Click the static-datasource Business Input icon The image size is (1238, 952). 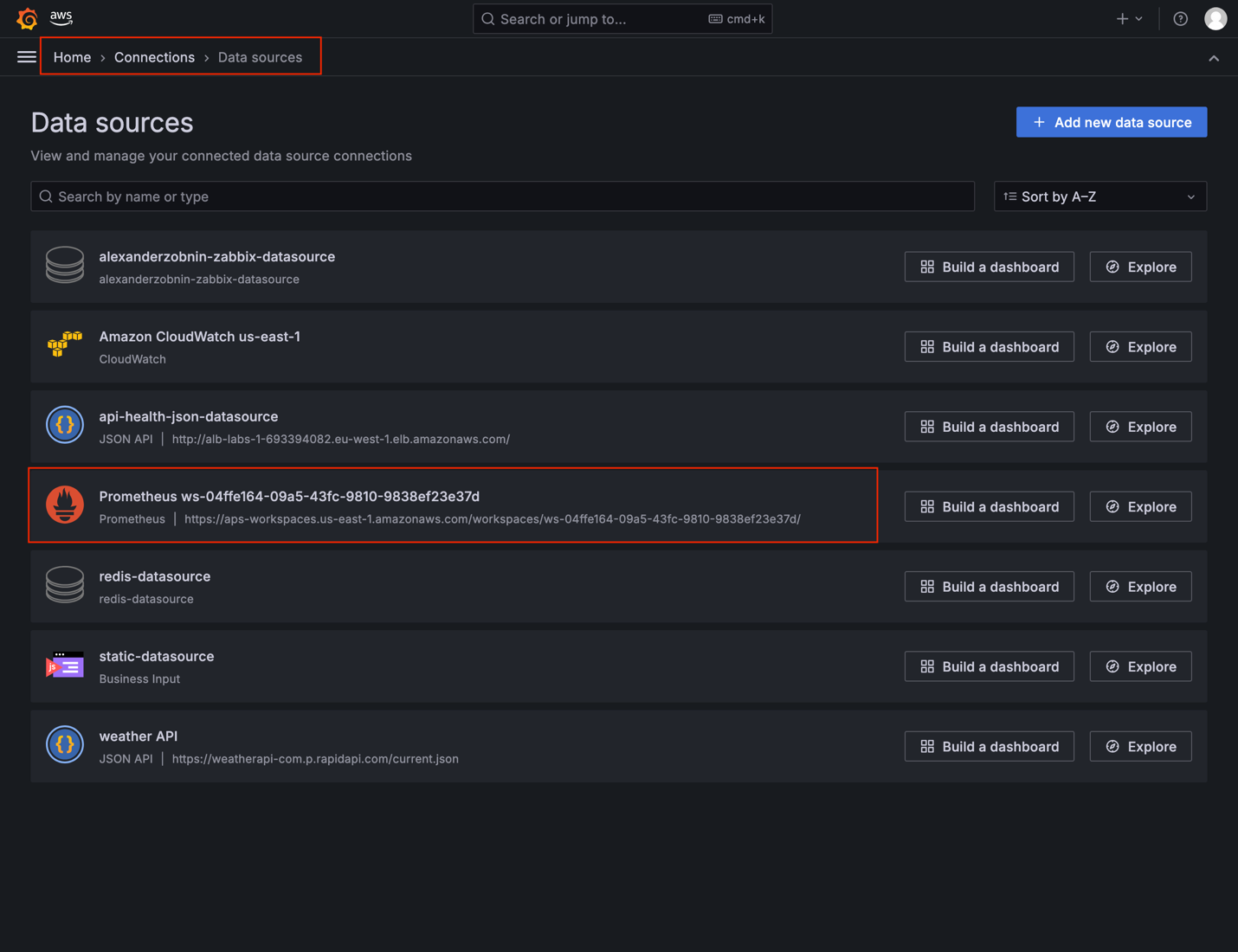coord(64,665)
